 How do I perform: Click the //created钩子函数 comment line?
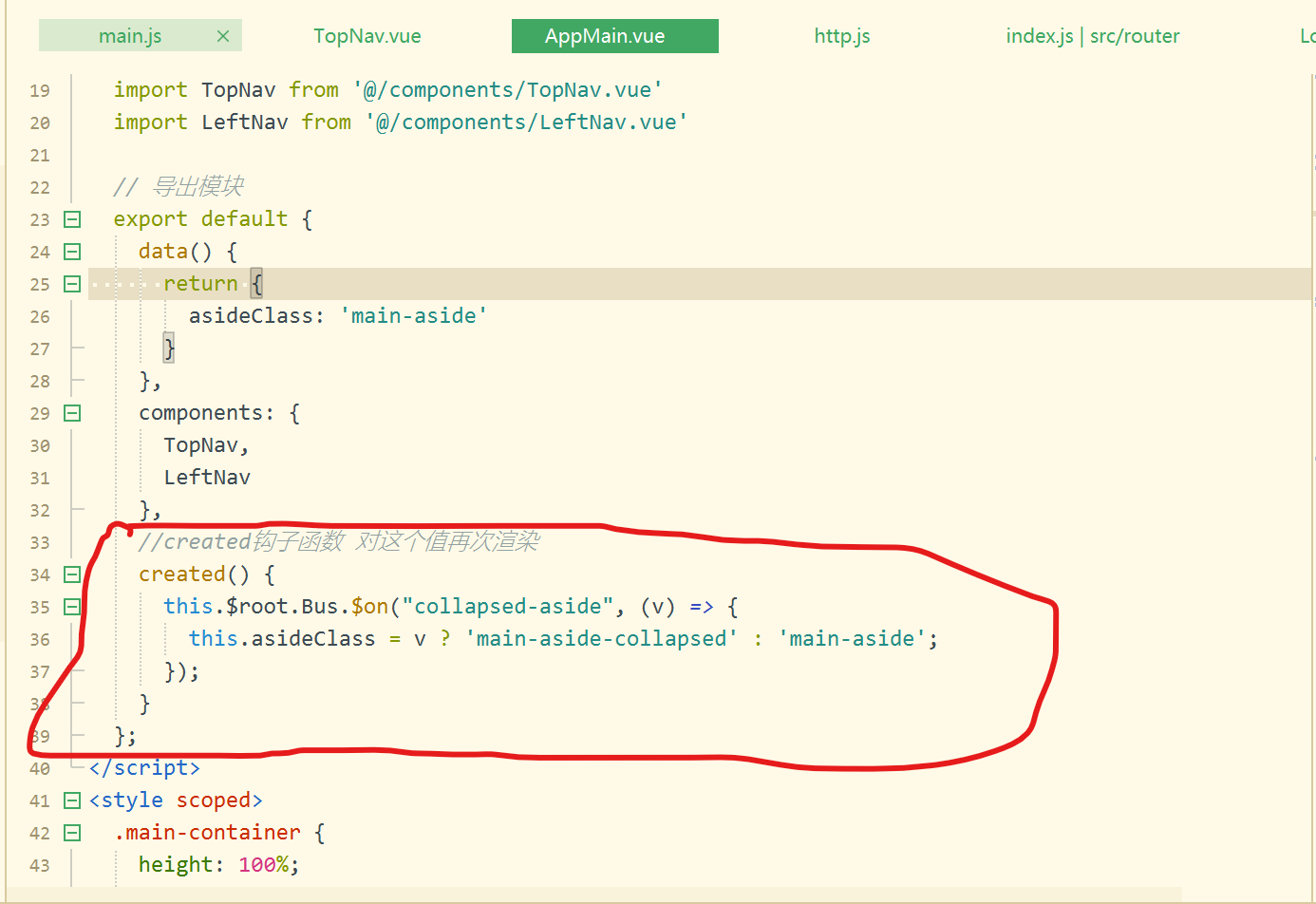[x=339, y=541]
